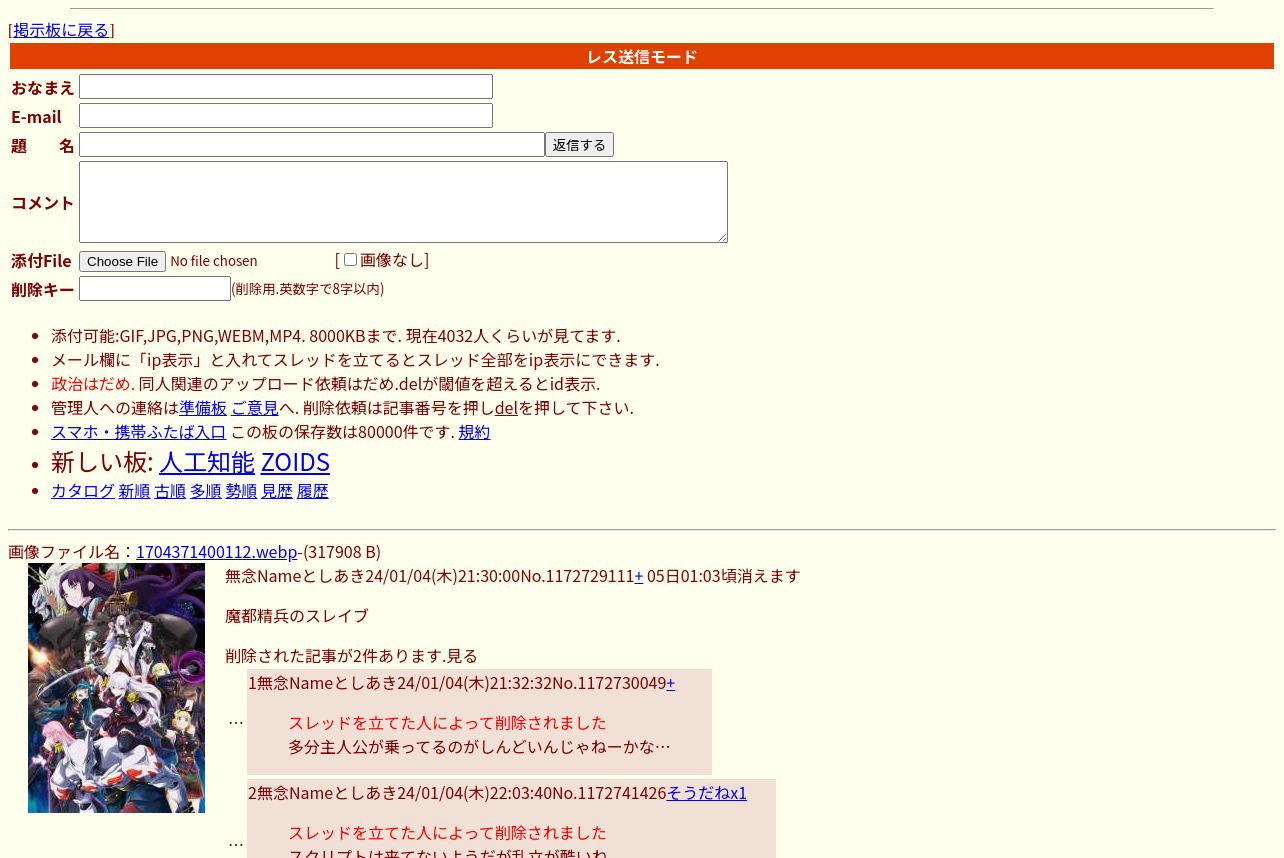Screen dimensions: 1284x858
Task: Focus the E-mail input field
Action: click(286, 116)
